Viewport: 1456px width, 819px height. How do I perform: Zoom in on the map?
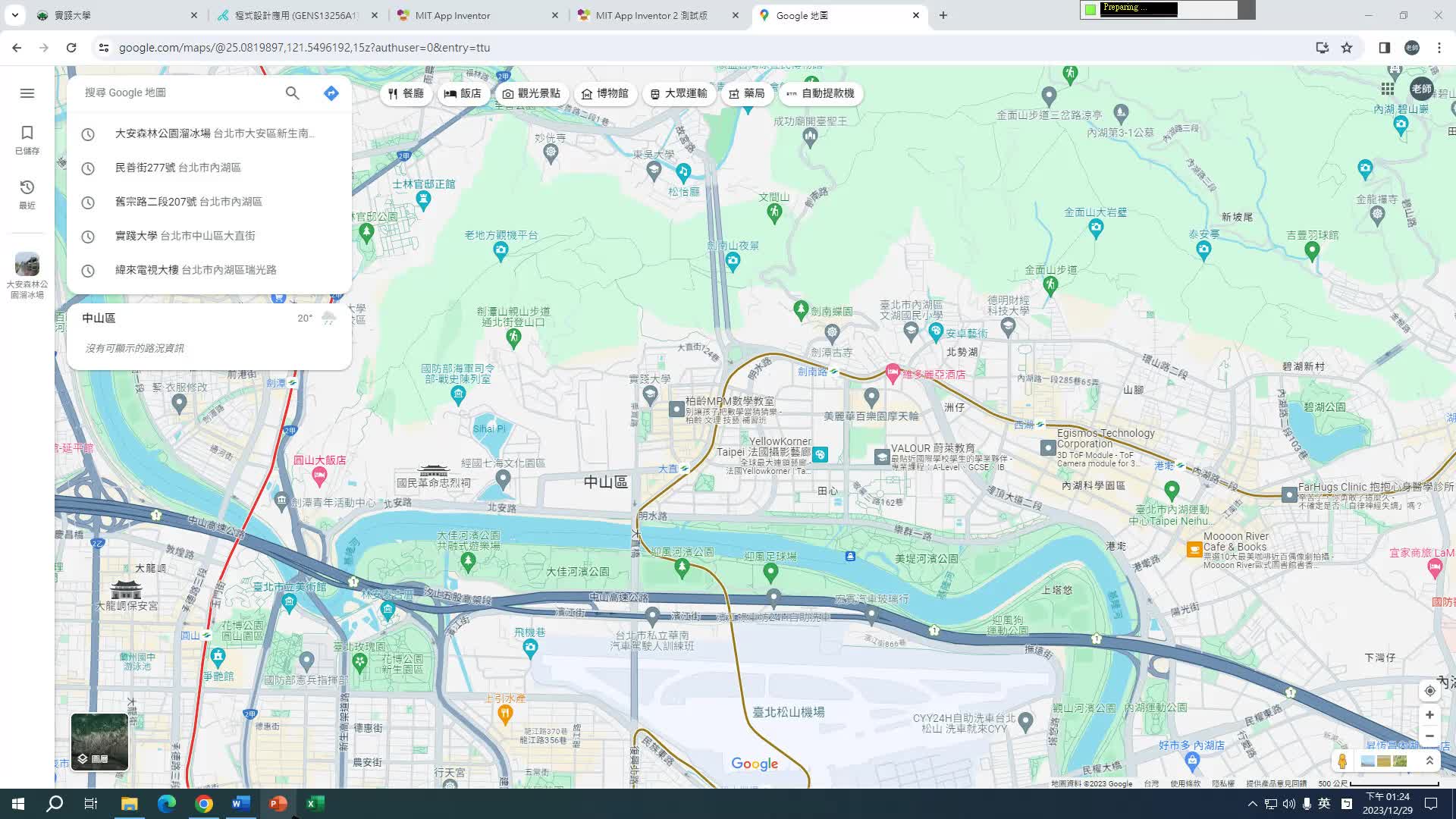coord(1429,714)
